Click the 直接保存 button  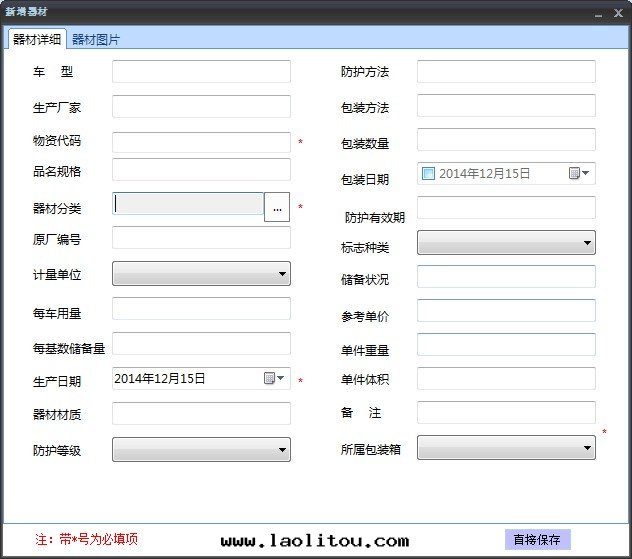(x=537, y=540)
